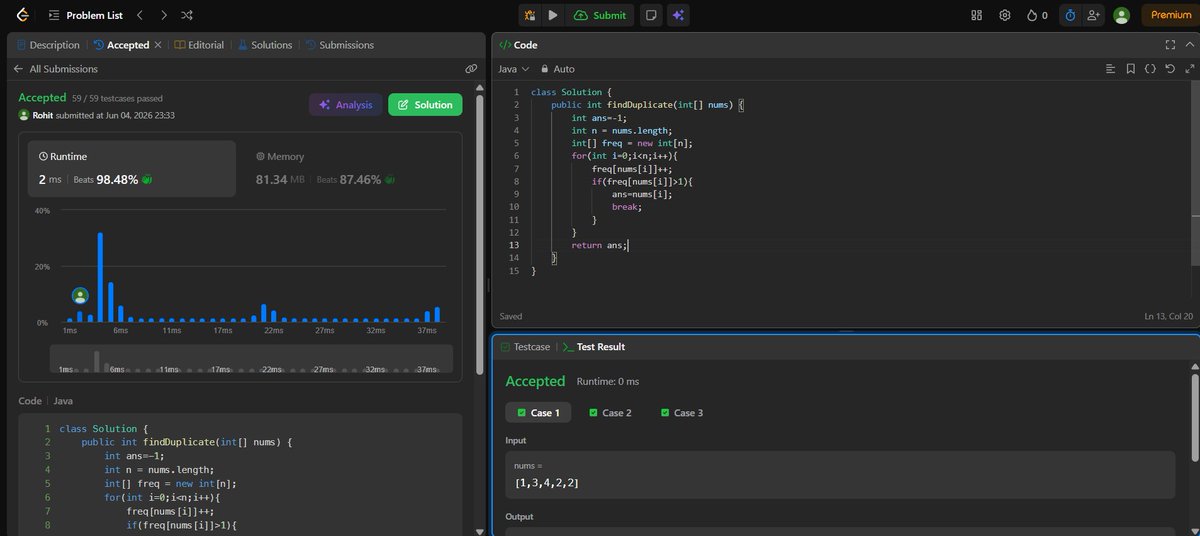This screenshot has width=1200, height=536.
Task: Click the debugger icon beside Run
Action: point(530,15)
